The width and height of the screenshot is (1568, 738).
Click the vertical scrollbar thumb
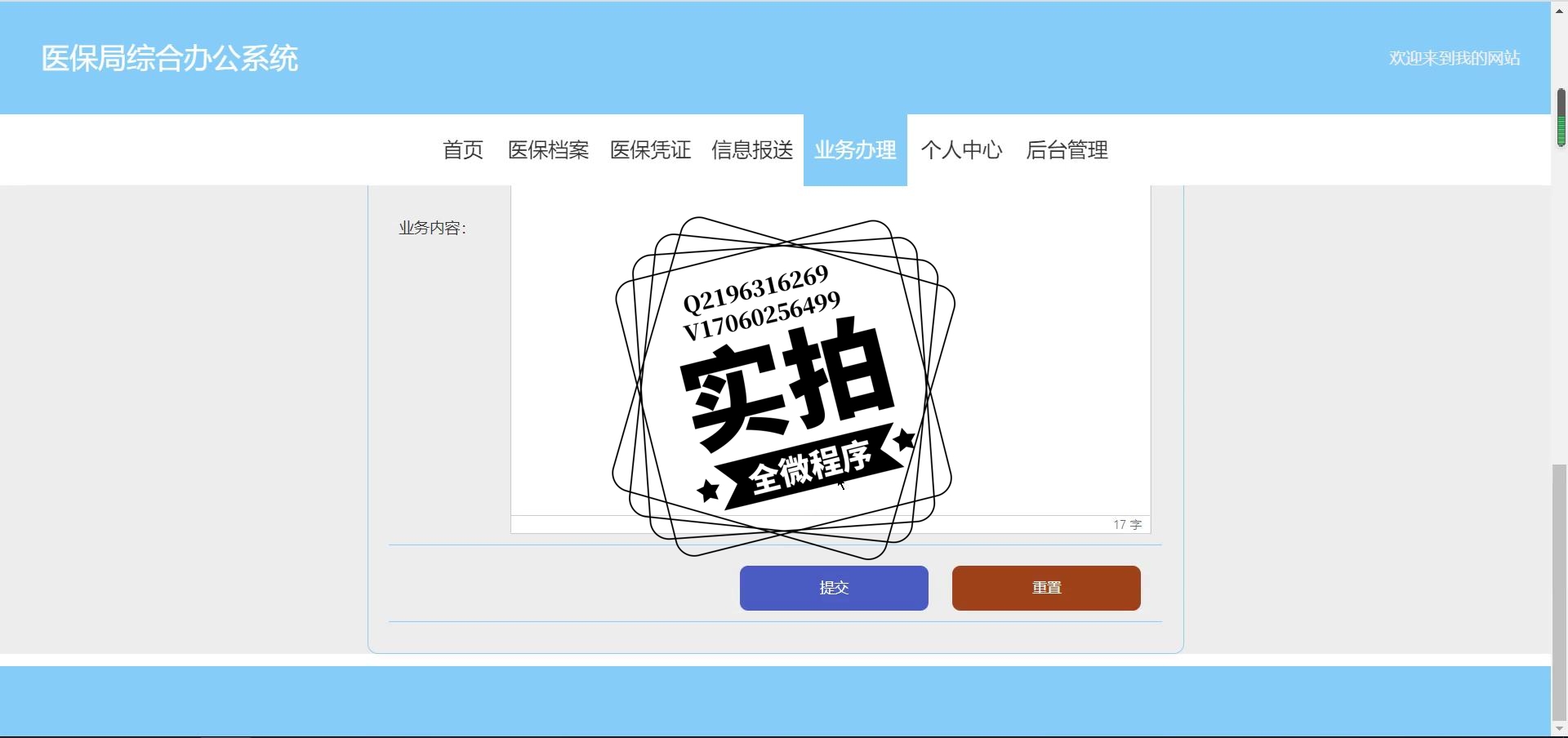[x=1559, y=592]
